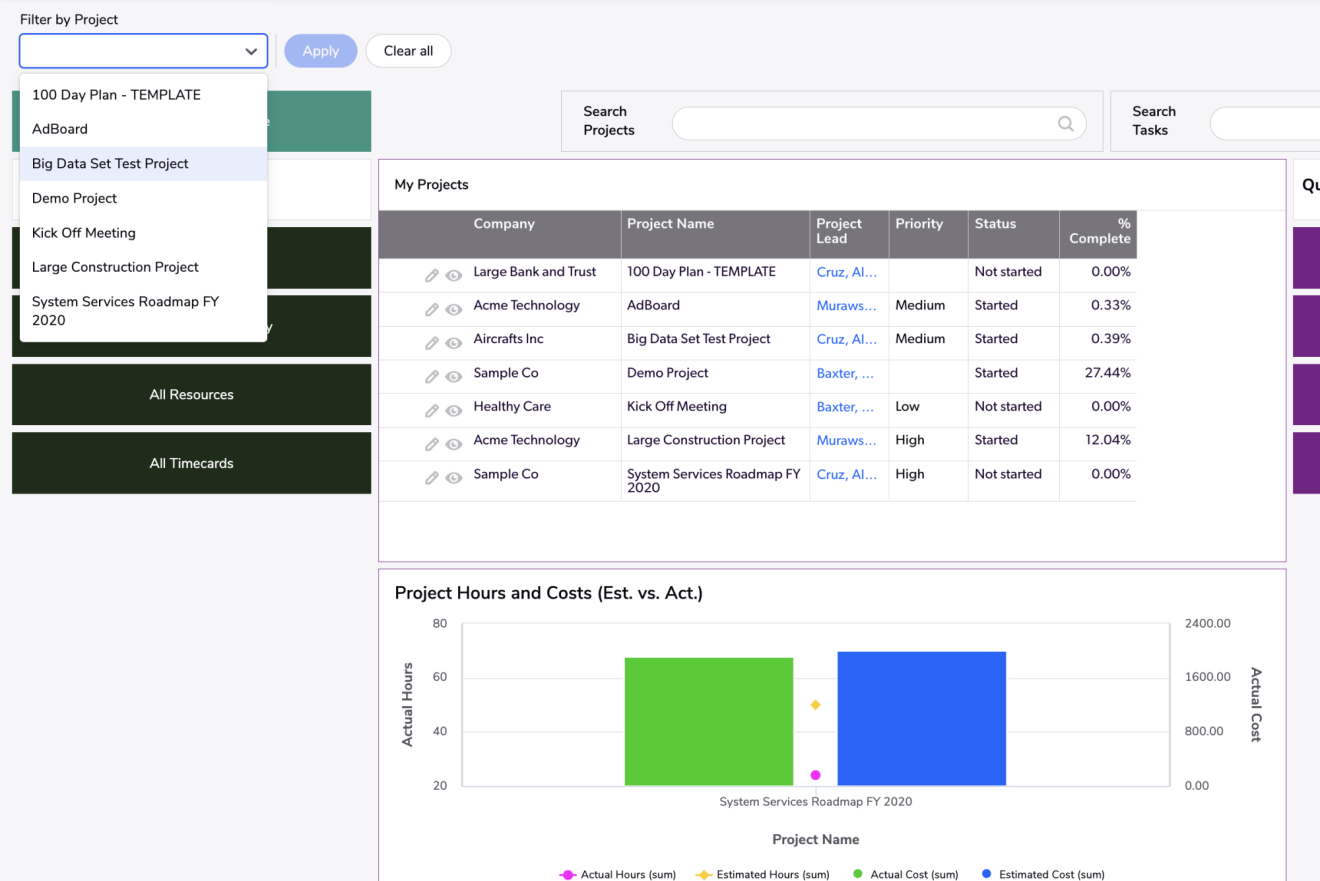This screenshot has width=1320, height=881.
Task: Open All Resources from the sidebar
Action: [190, 394]
